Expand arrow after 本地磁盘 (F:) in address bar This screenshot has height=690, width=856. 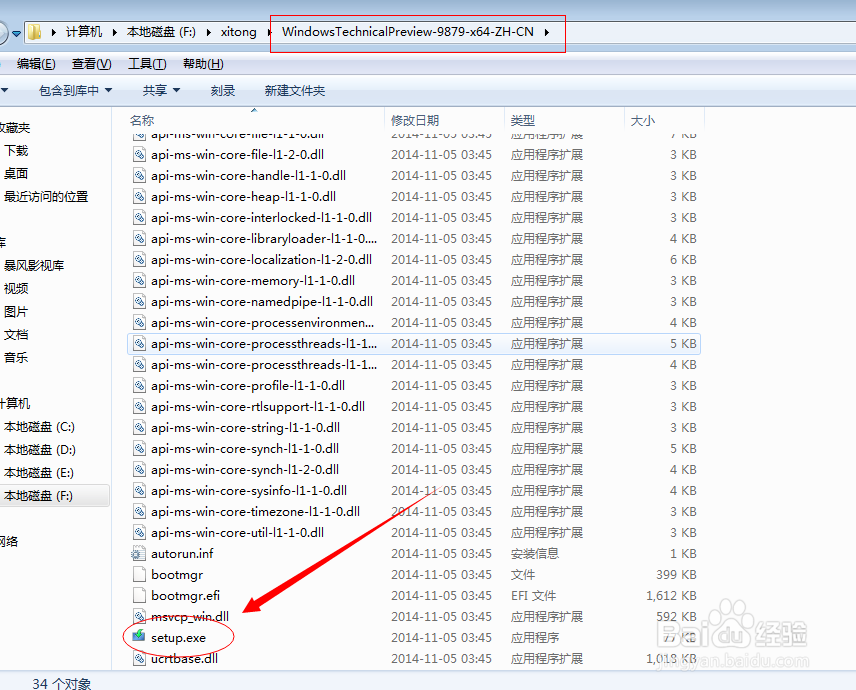[x=209, y=32]
